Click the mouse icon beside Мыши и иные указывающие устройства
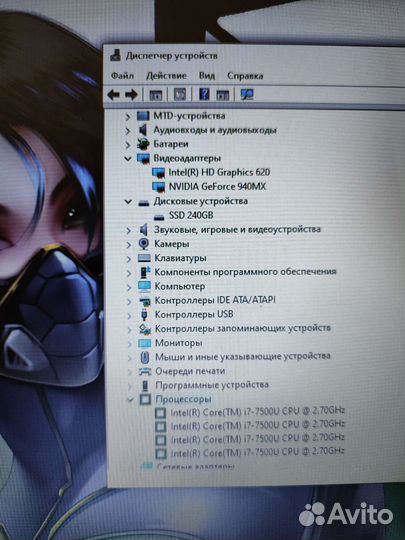This screenshot has height=540, width=405. point(145,357)
